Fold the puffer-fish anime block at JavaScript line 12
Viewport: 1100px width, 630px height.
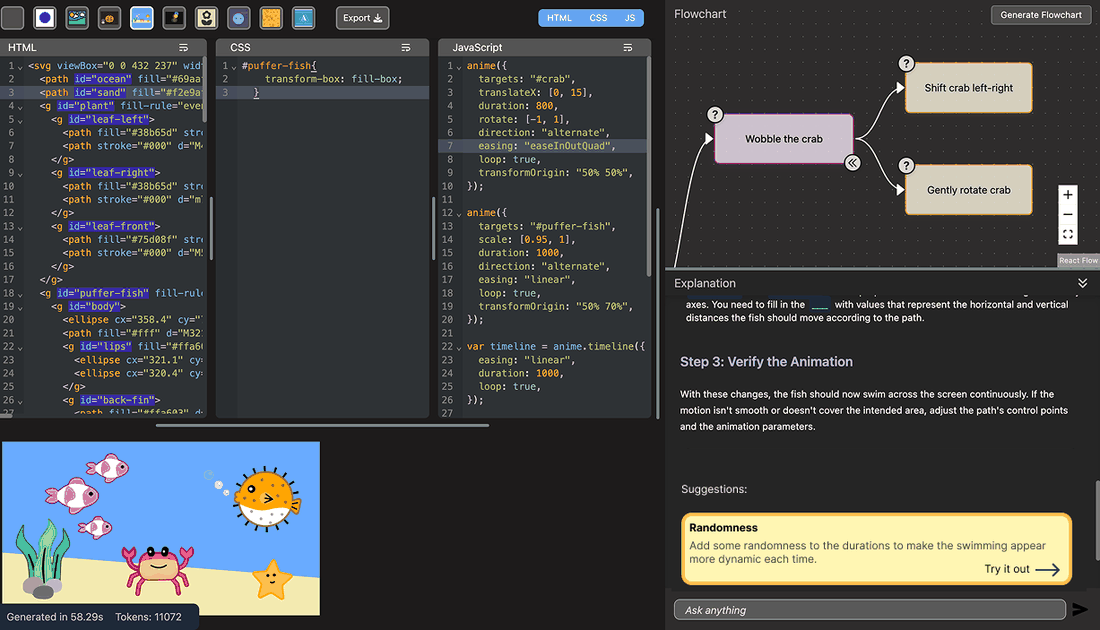(x=459, y=213)
